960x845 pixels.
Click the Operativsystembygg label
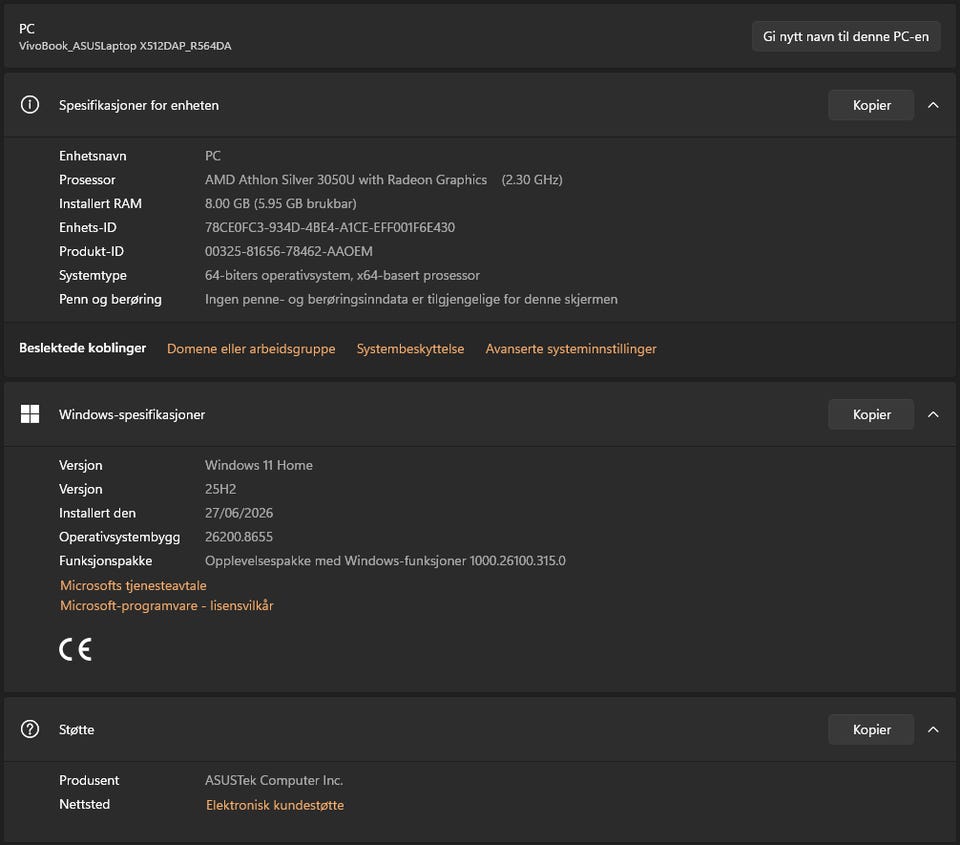(119, 537)
